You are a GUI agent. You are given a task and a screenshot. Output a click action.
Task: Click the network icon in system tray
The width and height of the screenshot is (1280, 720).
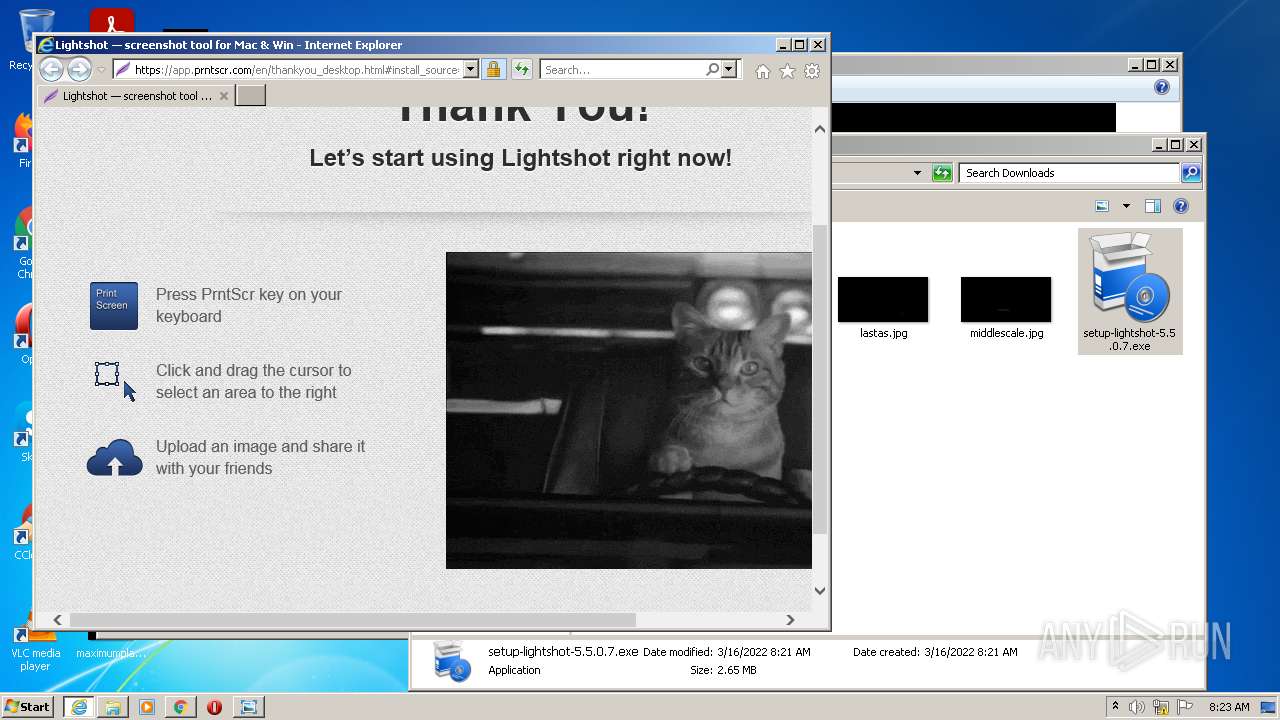[1161, 707]
